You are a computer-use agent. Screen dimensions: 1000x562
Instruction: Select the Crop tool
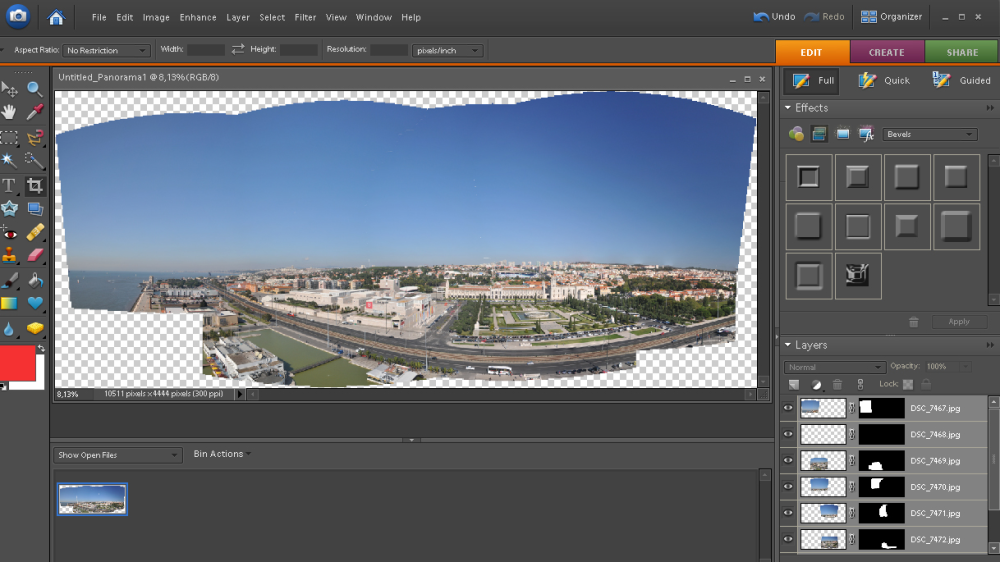[x=35, y=186]
